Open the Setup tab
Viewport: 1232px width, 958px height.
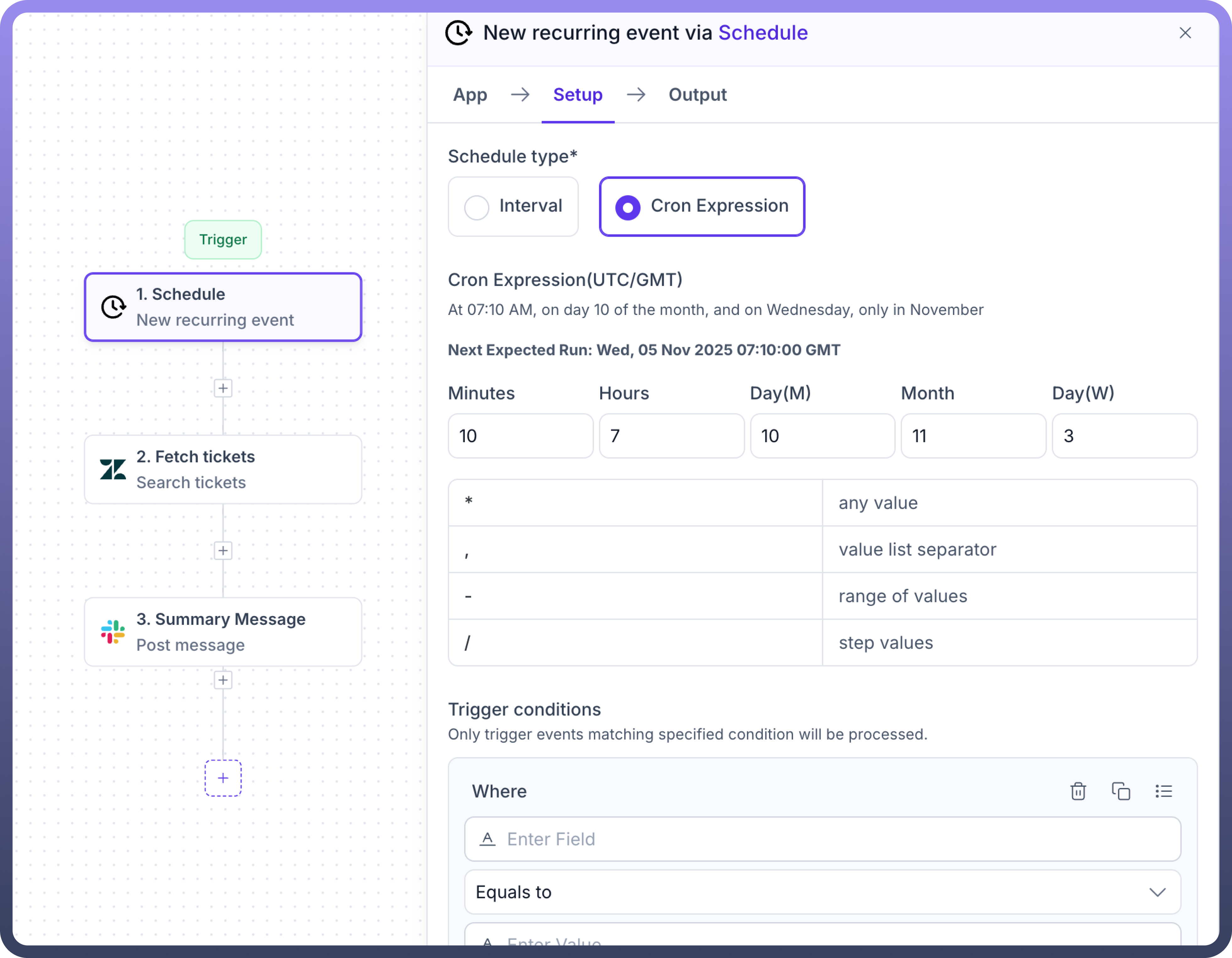[x=577, y=95]
